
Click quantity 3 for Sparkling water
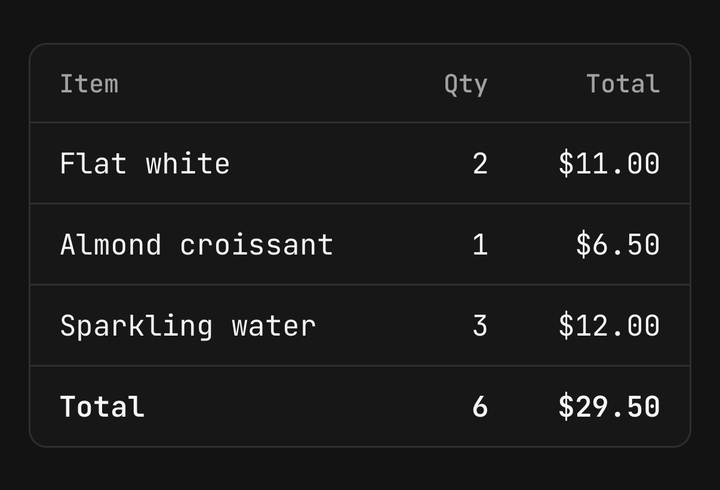pos(480,326)
